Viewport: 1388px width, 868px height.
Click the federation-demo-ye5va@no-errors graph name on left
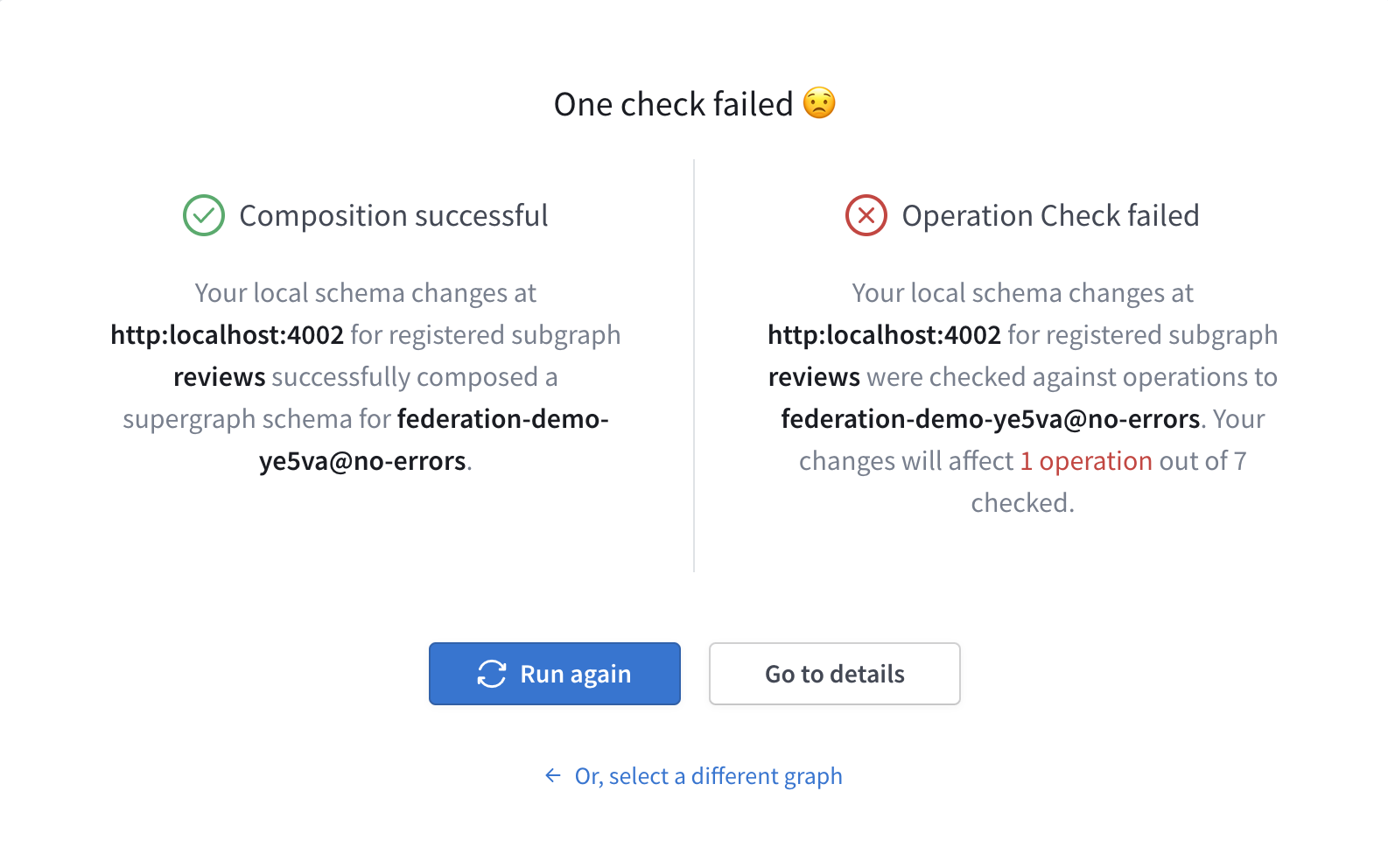tap(503, 418)
